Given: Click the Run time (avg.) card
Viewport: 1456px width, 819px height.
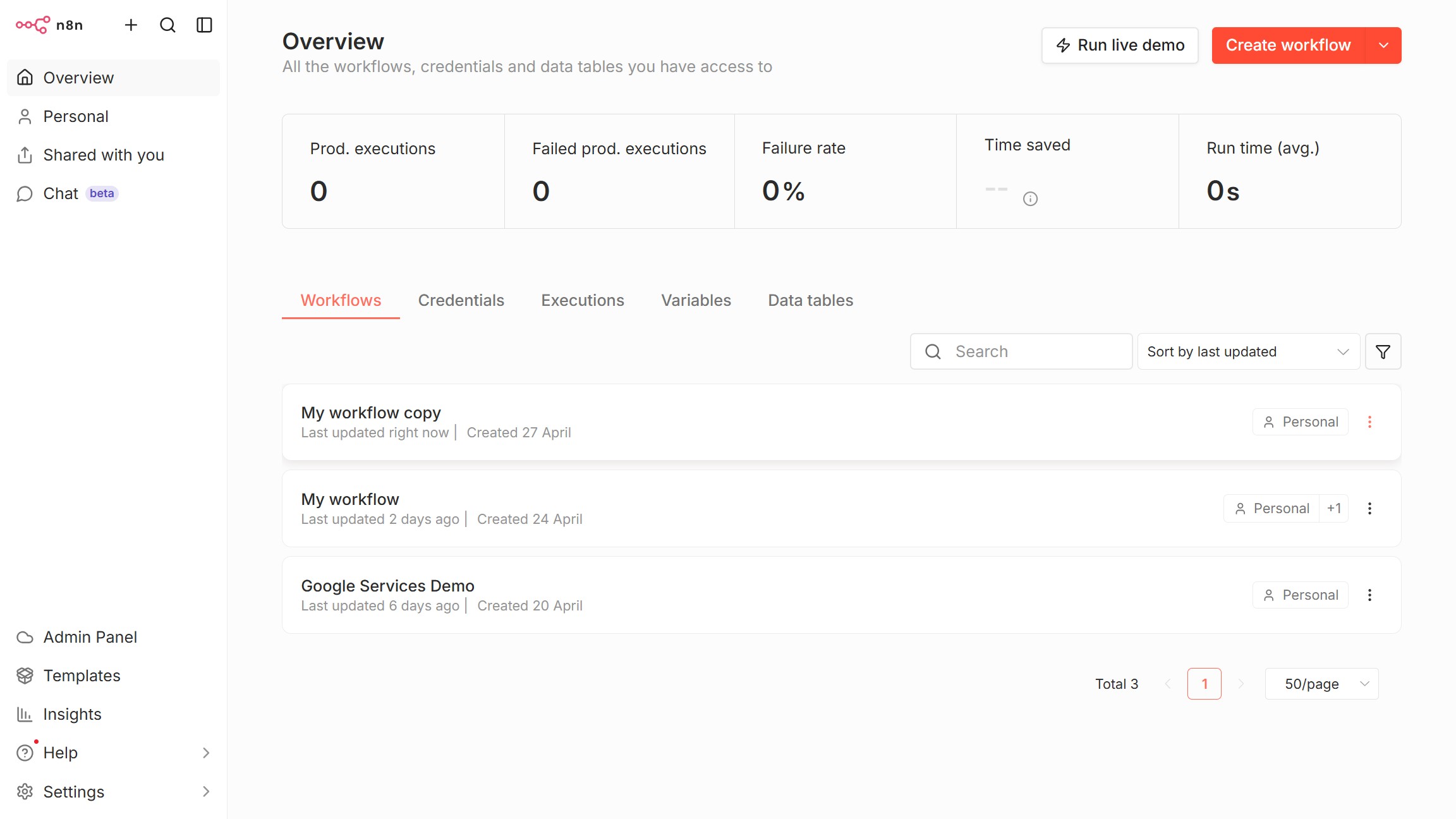Looking at the screenshot, I should click(1290, 171).
